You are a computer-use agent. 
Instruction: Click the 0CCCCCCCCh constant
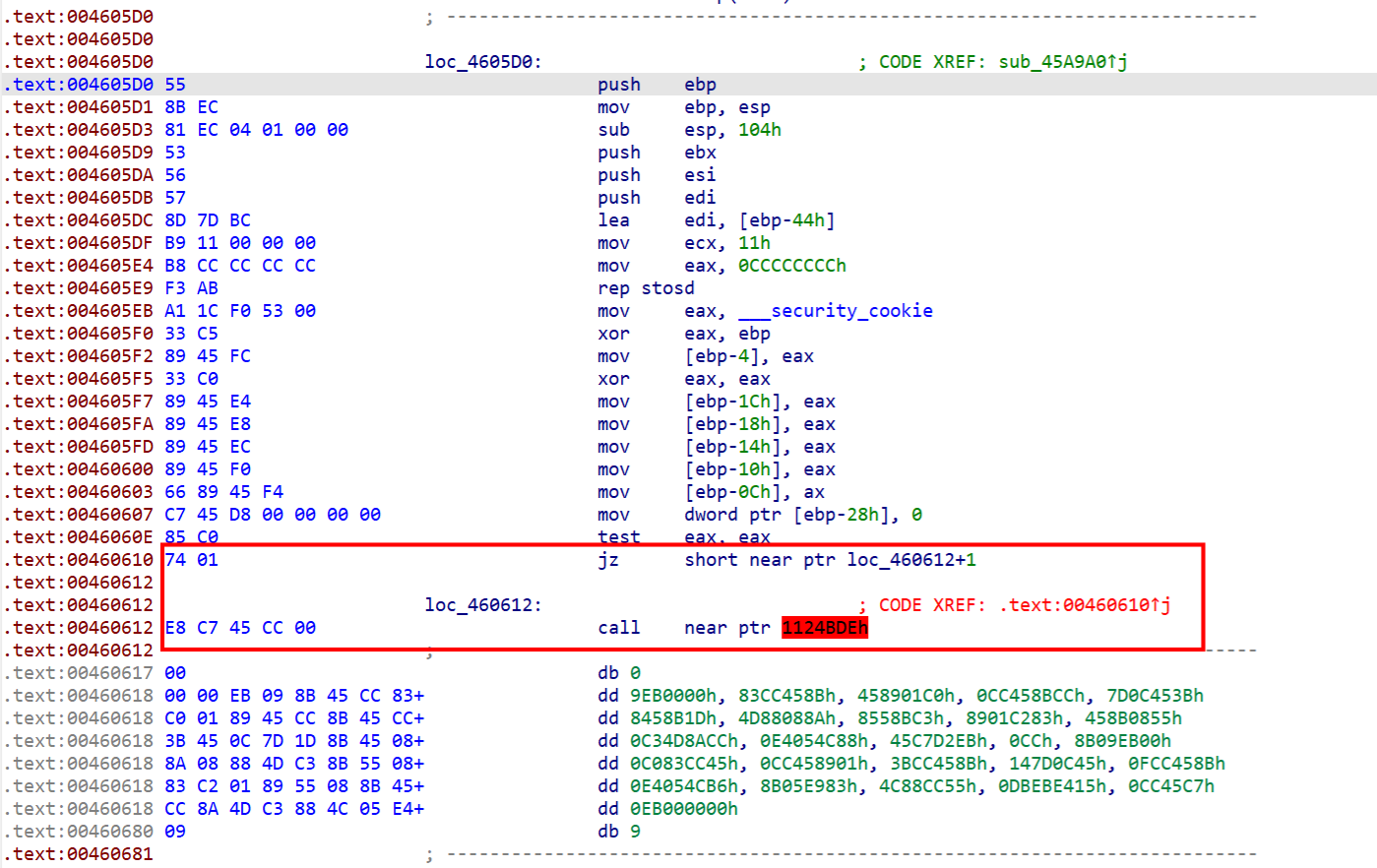click(792, 266)
